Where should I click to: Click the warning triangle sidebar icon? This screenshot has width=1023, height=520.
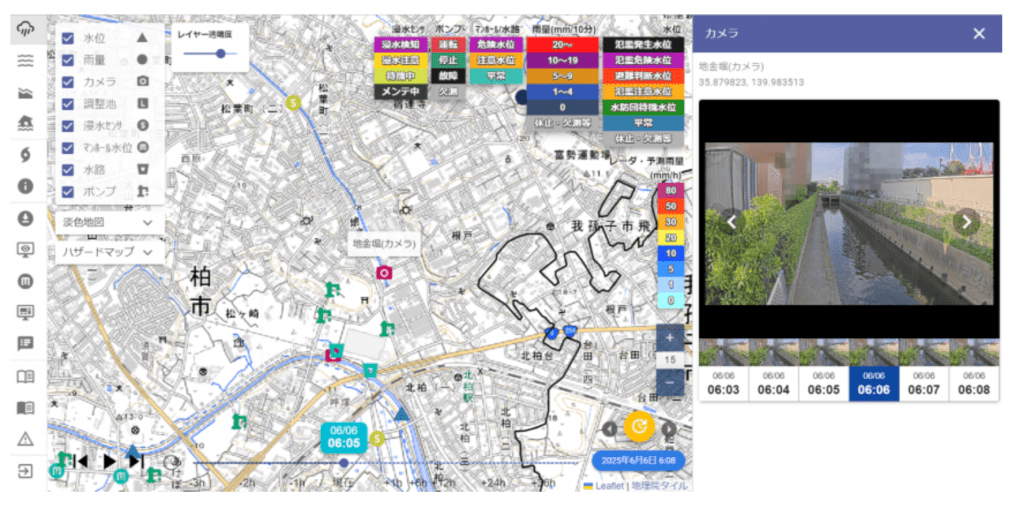click(x=25, y=439)
